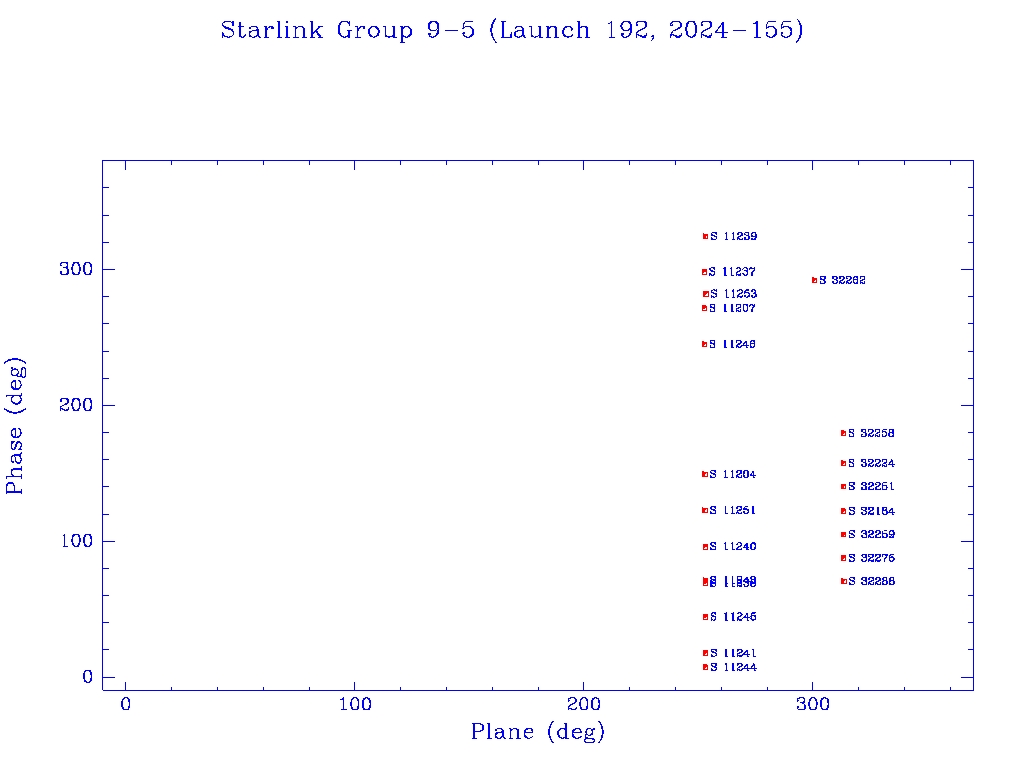Click the "S 11244" satellite label
This screenshot has width=1024, height=768.
pyautogui.click(x=733, y=667)
